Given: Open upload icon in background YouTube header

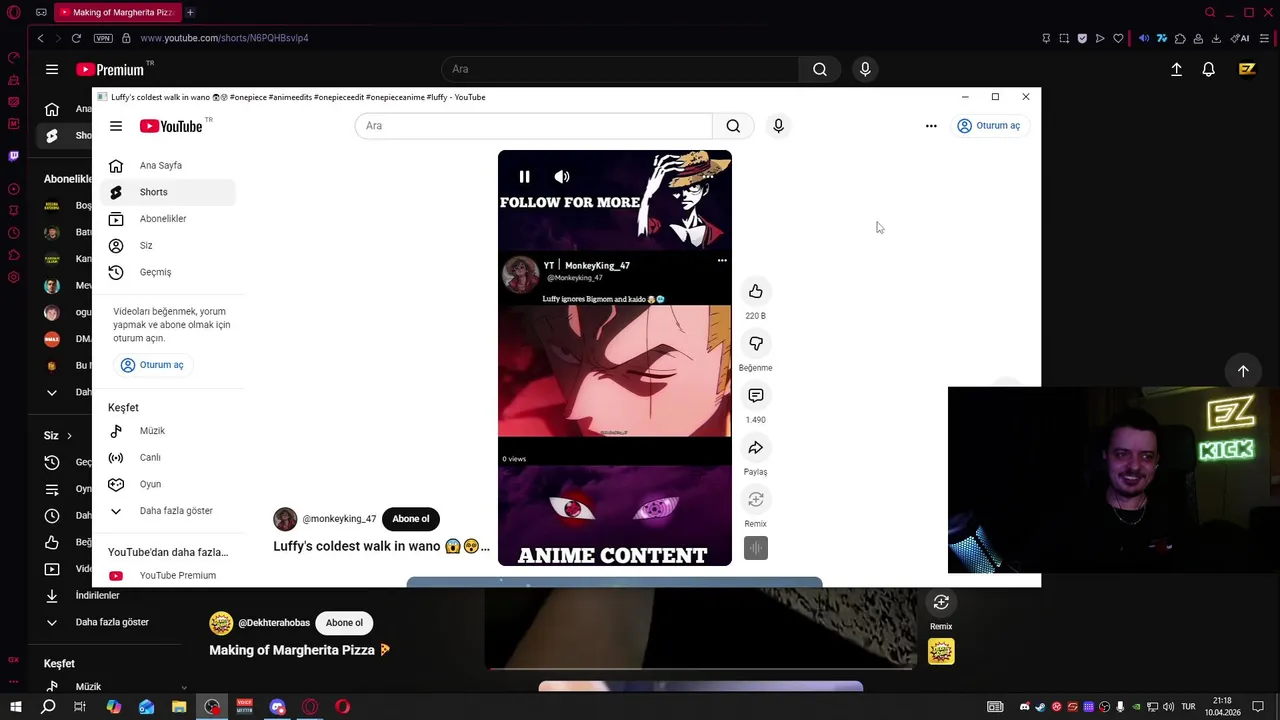Looking at the screenshot, I should click(1176, 69).
